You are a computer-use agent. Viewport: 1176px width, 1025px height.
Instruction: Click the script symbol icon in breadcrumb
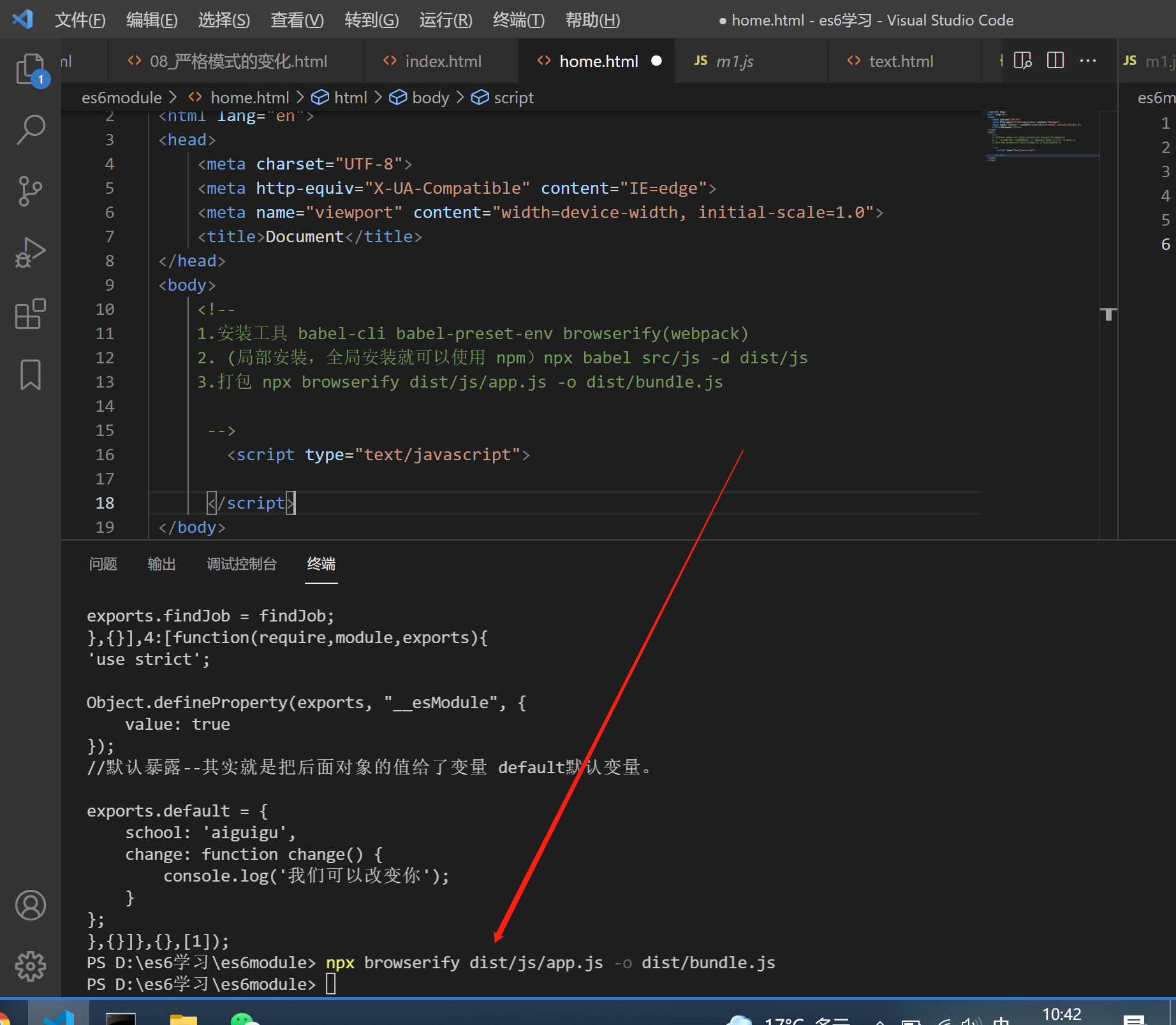coord(480,98)
